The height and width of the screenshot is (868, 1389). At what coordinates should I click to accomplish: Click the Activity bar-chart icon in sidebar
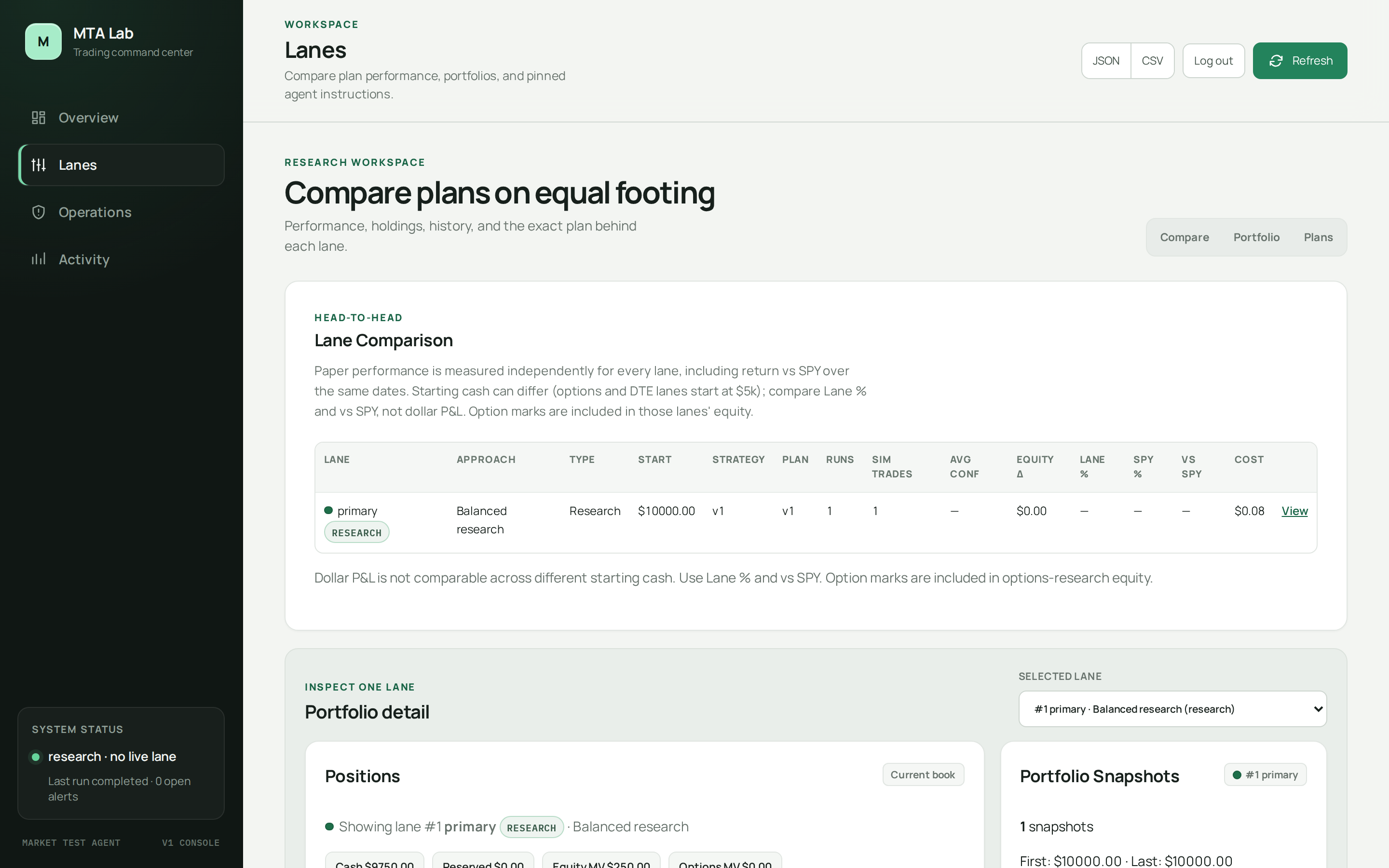click(x=39, y=259)
